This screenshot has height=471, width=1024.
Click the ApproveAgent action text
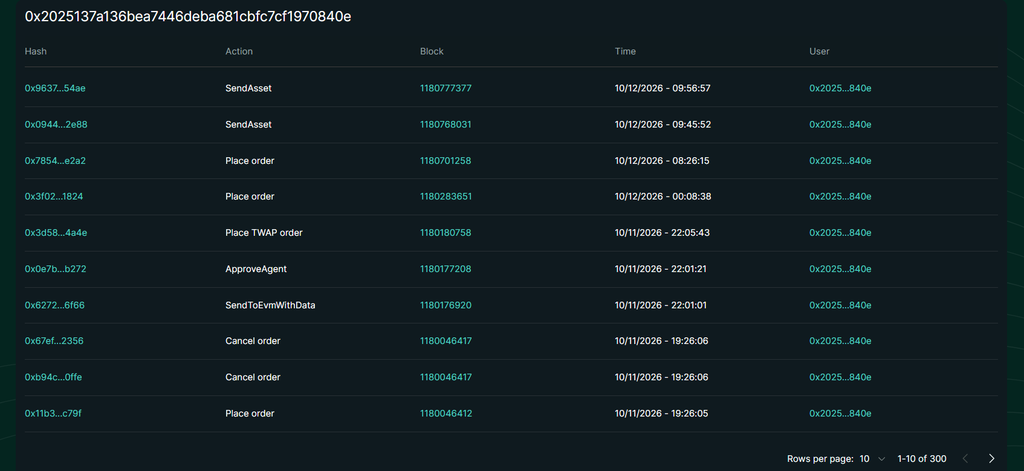pos(256,269)
